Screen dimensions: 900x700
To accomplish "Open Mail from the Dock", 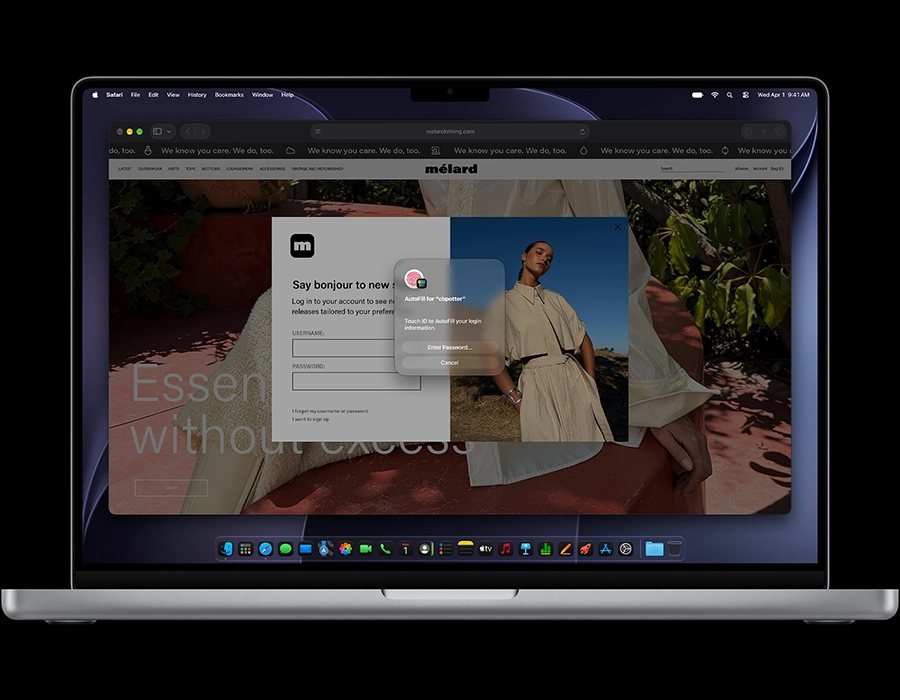I will [x=305, y=549].
